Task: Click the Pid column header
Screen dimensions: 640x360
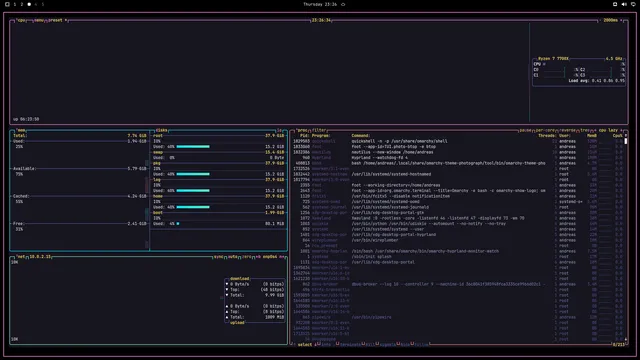Action: [304, 136]
